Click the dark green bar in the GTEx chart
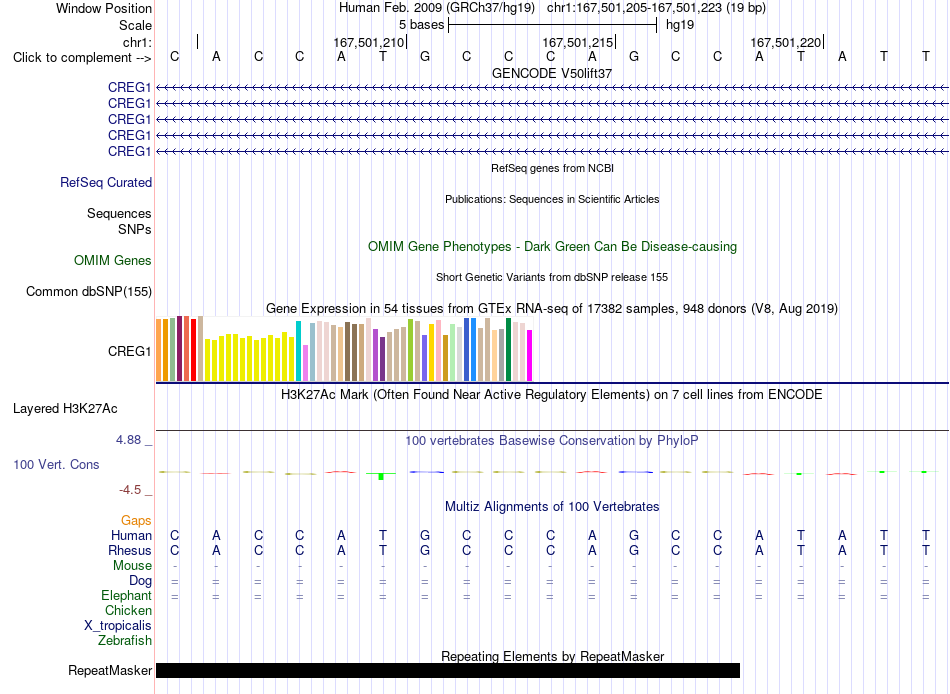 [509, 350]
